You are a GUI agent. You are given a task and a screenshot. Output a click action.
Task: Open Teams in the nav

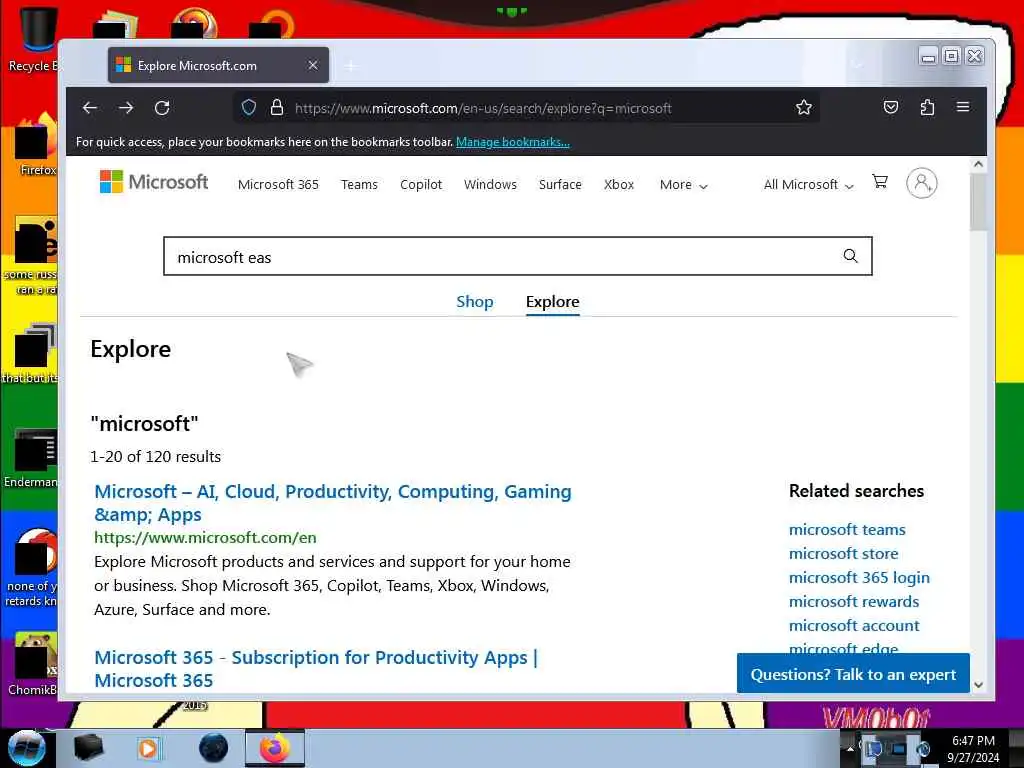click(x=359, y=185)
